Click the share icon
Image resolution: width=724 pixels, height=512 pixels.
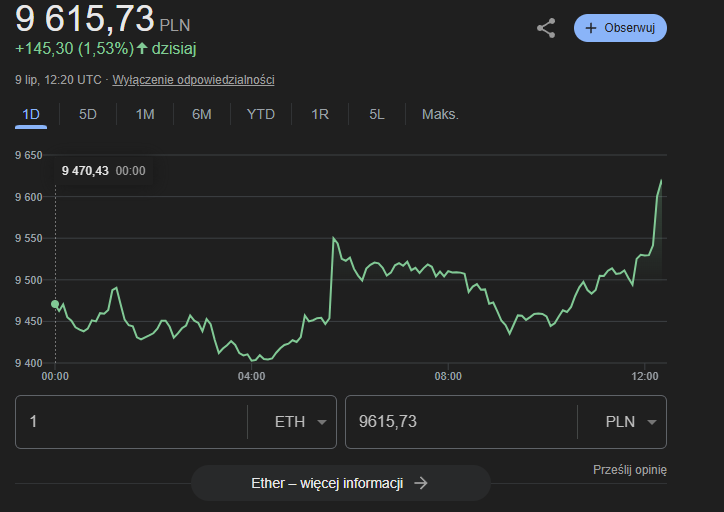coord(546,28)
